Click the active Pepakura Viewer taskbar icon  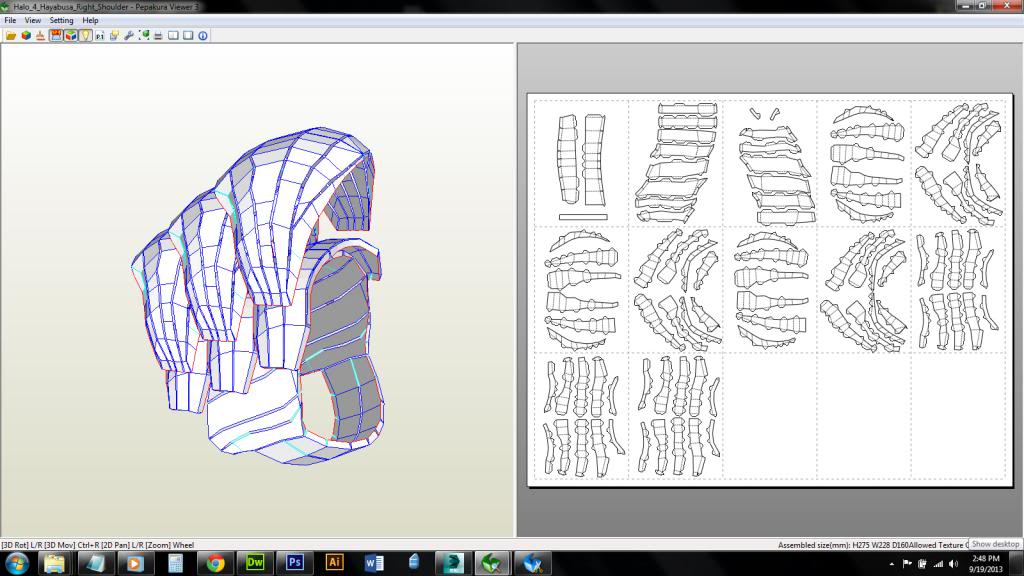click(493, 563)
